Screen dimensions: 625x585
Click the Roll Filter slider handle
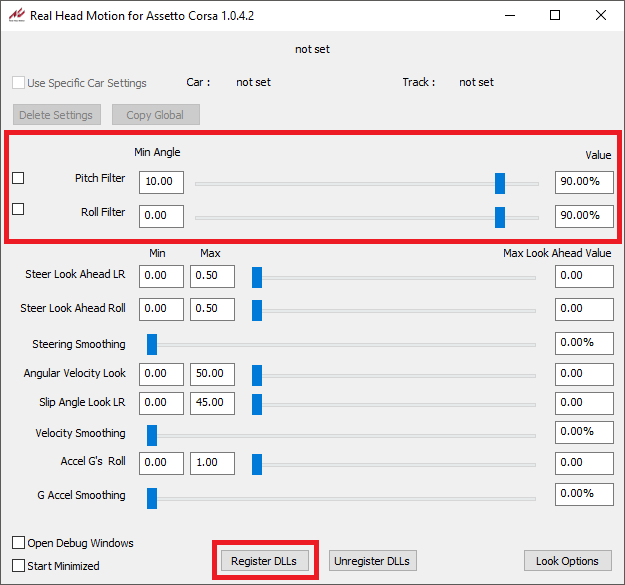tap(500, 217)
